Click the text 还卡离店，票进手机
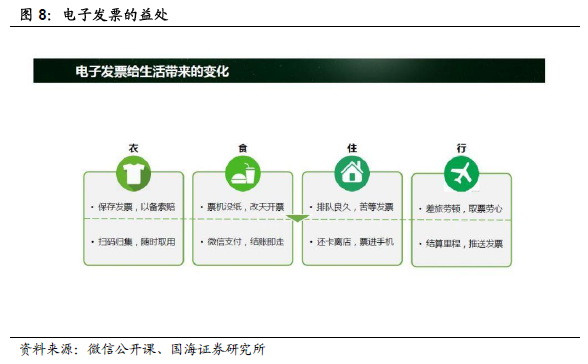This screenshot has height=364, width=588. tap(355, 242)
